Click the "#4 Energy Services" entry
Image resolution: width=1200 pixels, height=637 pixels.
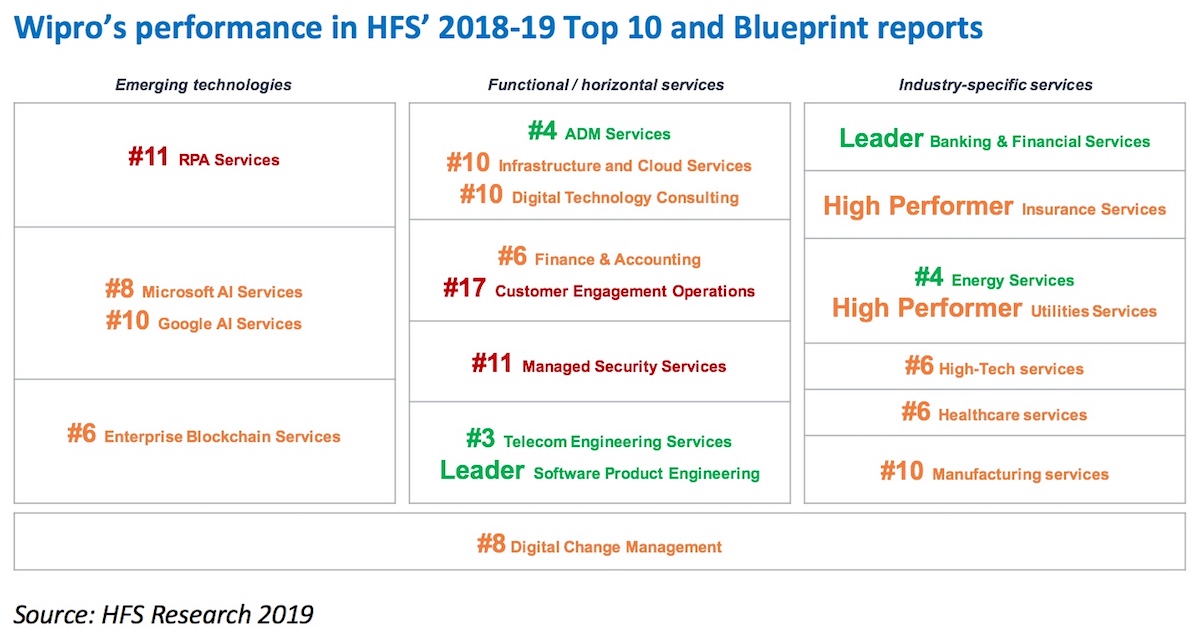pos(994,279)
